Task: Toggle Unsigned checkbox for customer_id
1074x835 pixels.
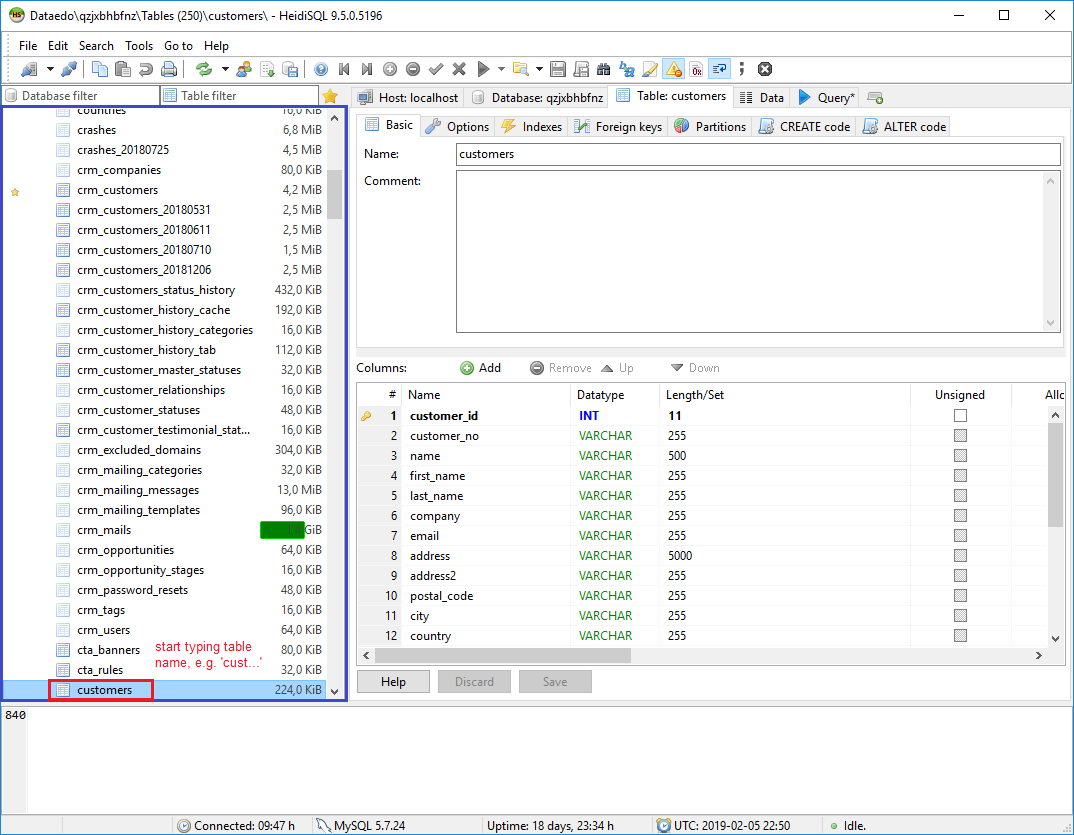Action: pos(960,415)
